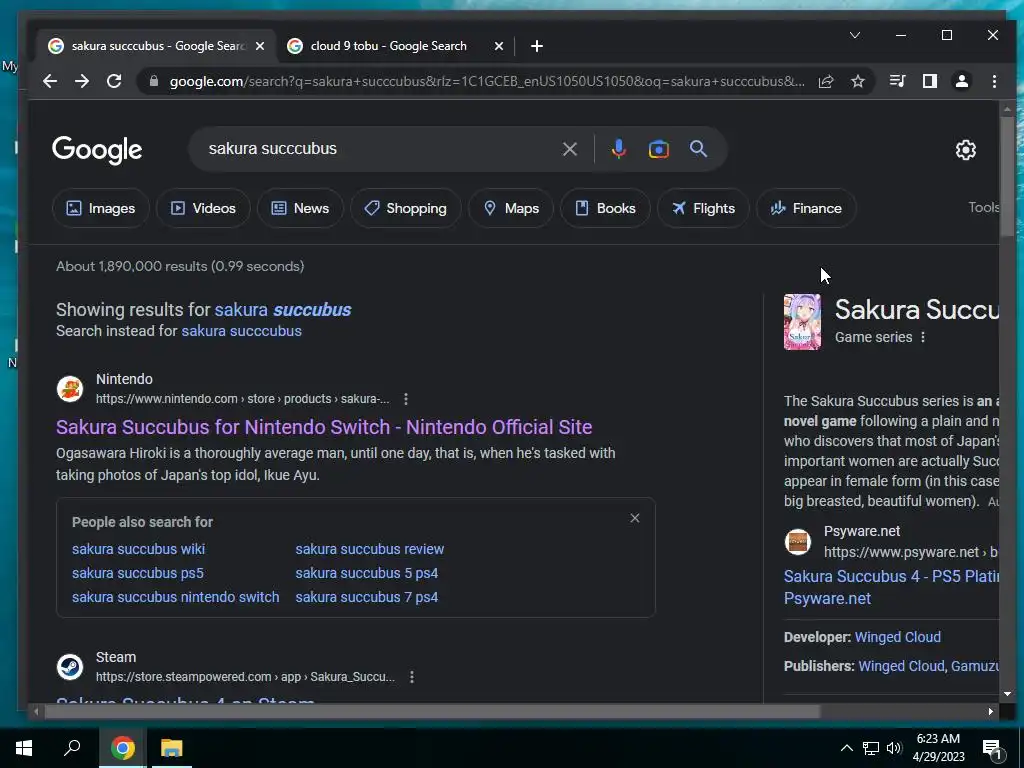This screenshot has height=768, width=1024.
Task: Open Windows taskbar search
Action: click(x=72, y=748)
